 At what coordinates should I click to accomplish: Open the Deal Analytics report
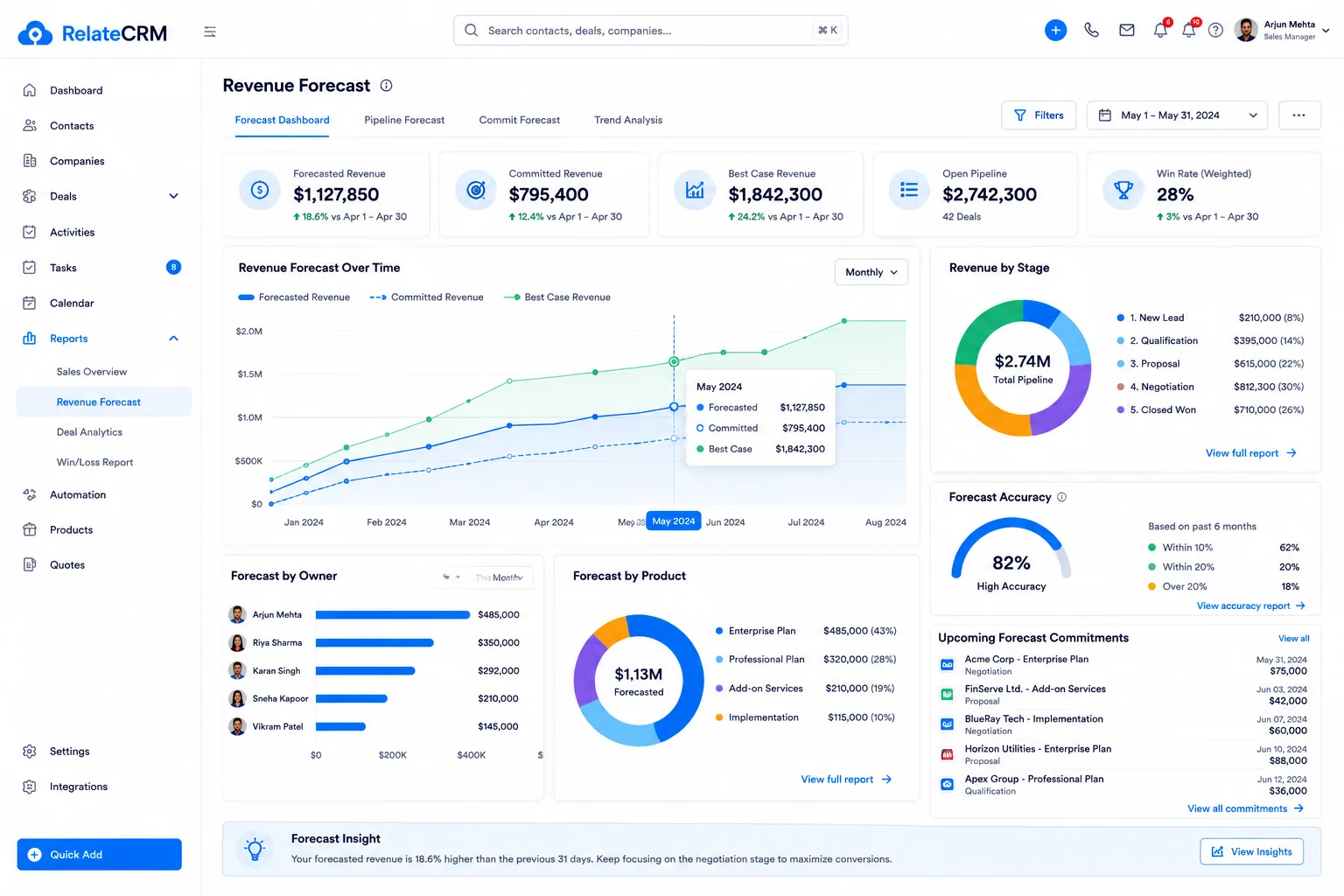click(89, 432)
